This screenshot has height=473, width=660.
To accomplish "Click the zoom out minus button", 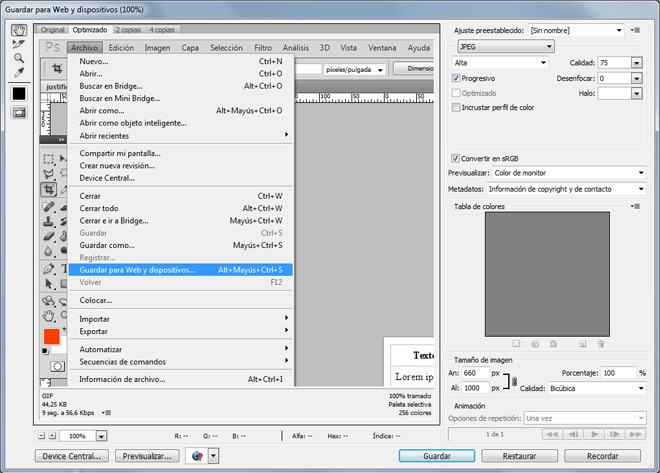I will click(41, 436).
